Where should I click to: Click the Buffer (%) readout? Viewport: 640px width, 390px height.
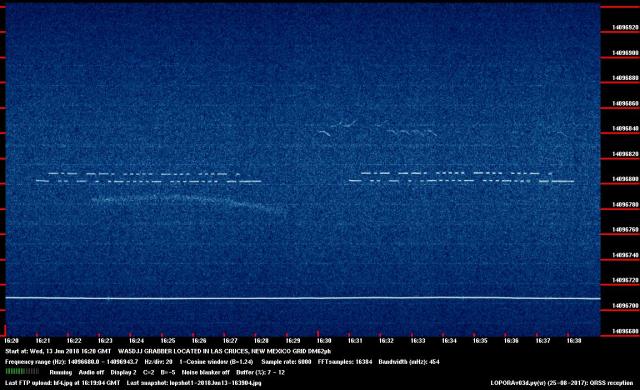[260, 372]
